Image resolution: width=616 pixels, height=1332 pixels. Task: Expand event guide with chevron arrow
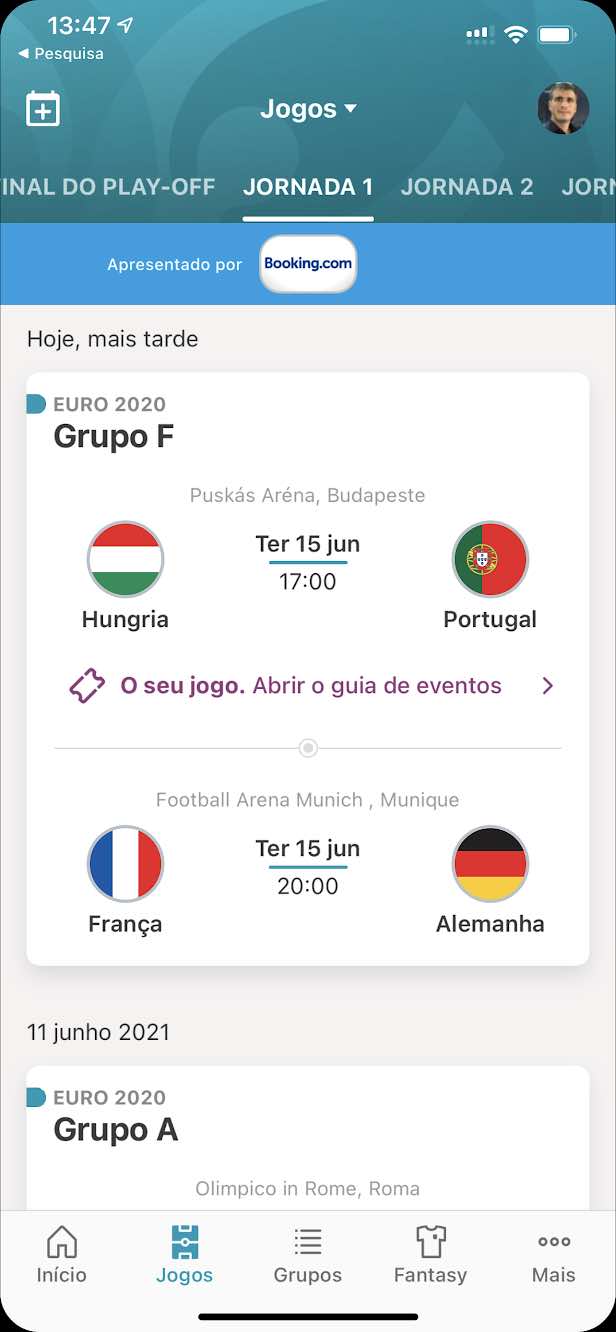tap(547, 686)
